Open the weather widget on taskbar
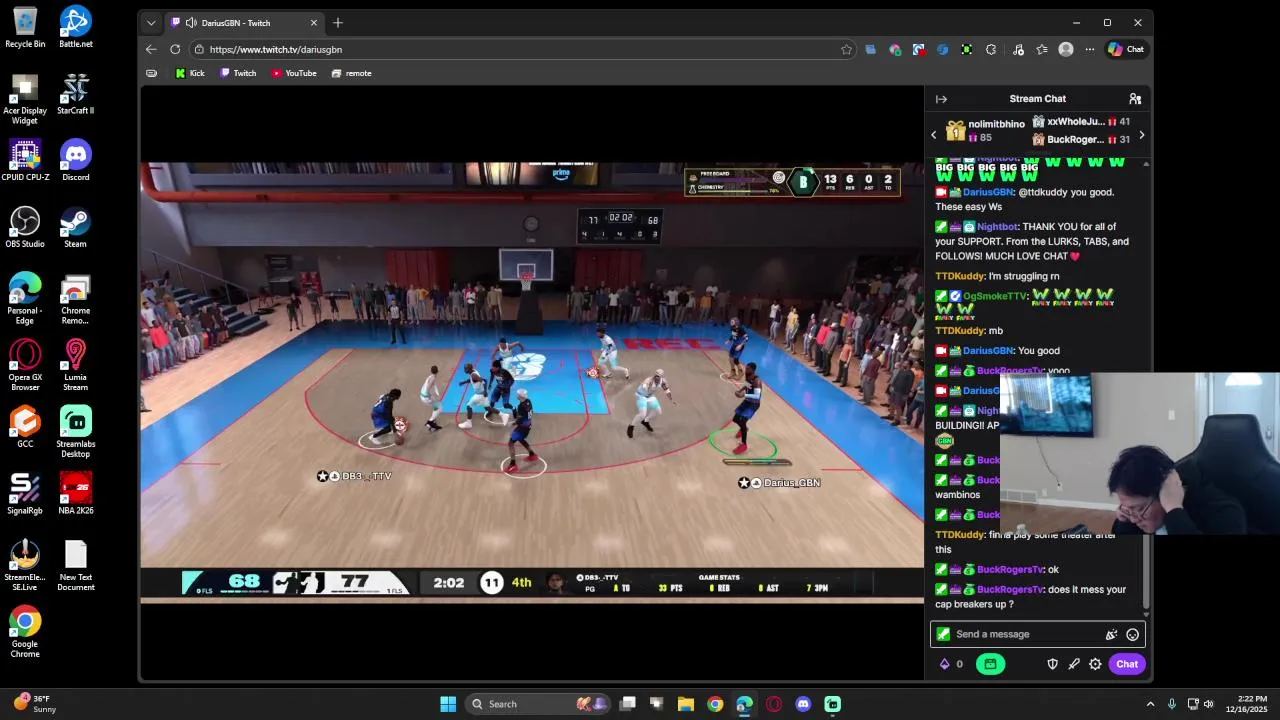This screenshot has width=1280, height=720. (35, 704)
